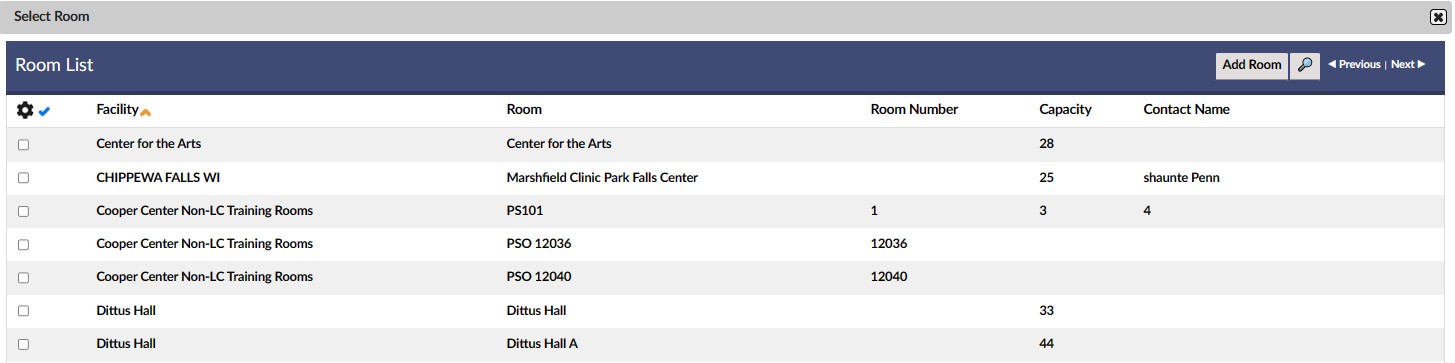Go to Next page of rooms

[1408, 65]
